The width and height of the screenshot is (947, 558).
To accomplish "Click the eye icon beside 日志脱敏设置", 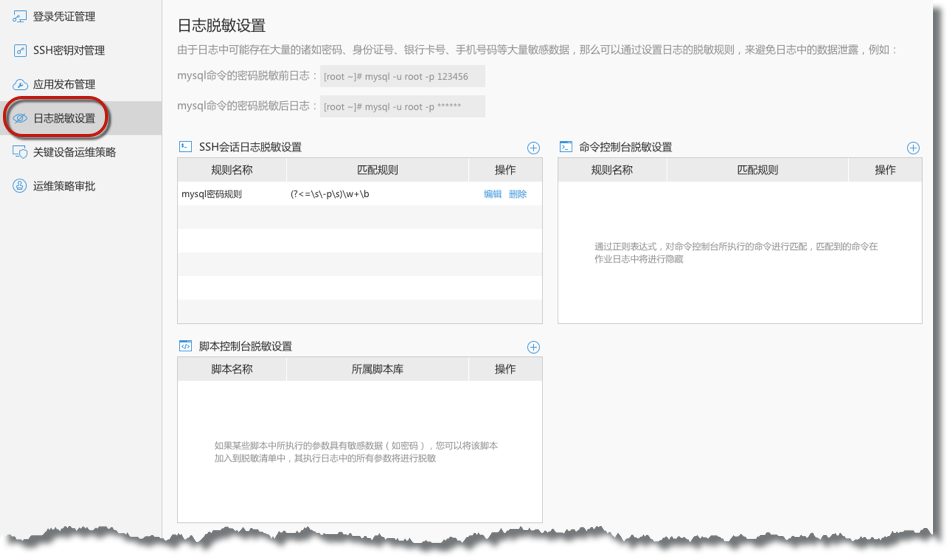I will [x=19, y=118].
